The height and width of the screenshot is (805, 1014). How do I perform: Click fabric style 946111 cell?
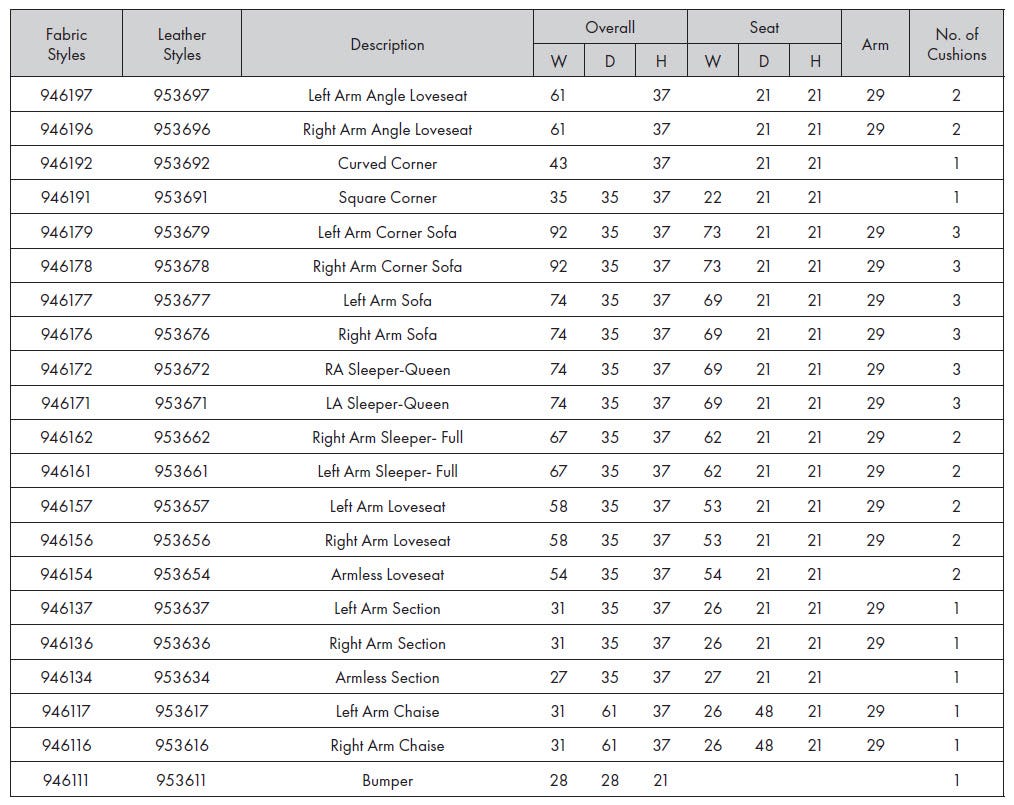pos(67,780)
